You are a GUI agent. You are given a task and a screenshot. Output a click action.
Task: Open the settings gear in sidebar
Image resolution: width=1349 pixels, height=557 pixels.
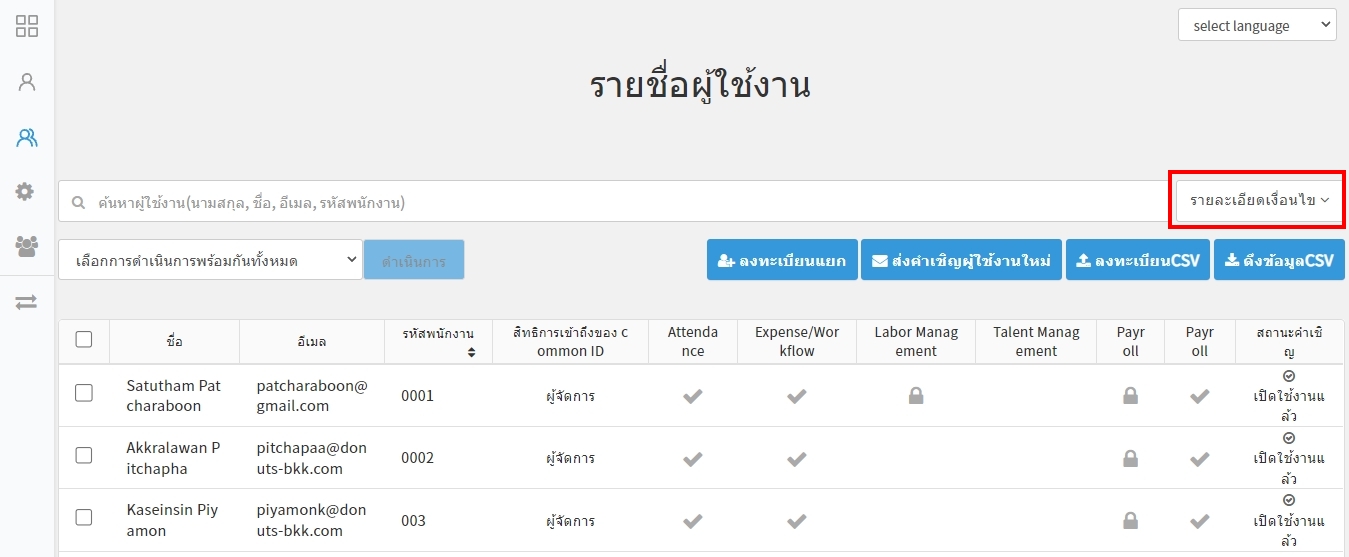(25, 191)
